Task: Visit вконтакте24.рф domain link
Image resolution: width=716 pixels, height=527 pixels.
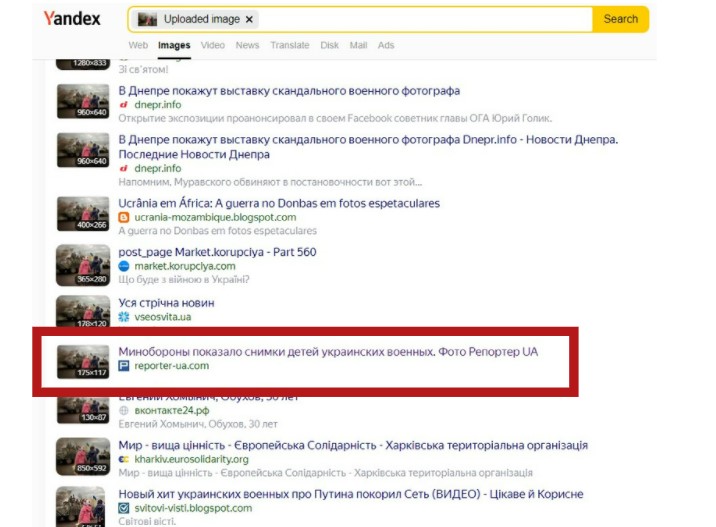Action: tap(172, 411)
